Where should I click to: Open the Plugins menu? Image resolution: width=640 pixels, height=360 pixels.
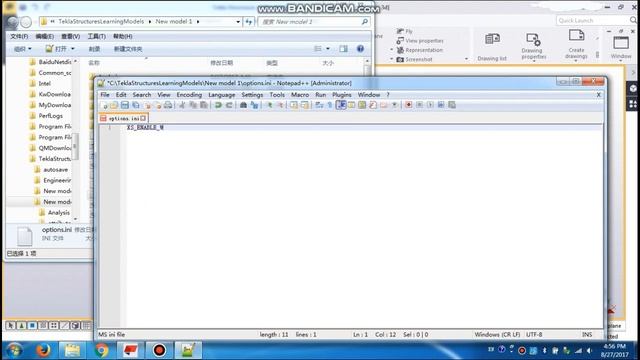(342, 95)
